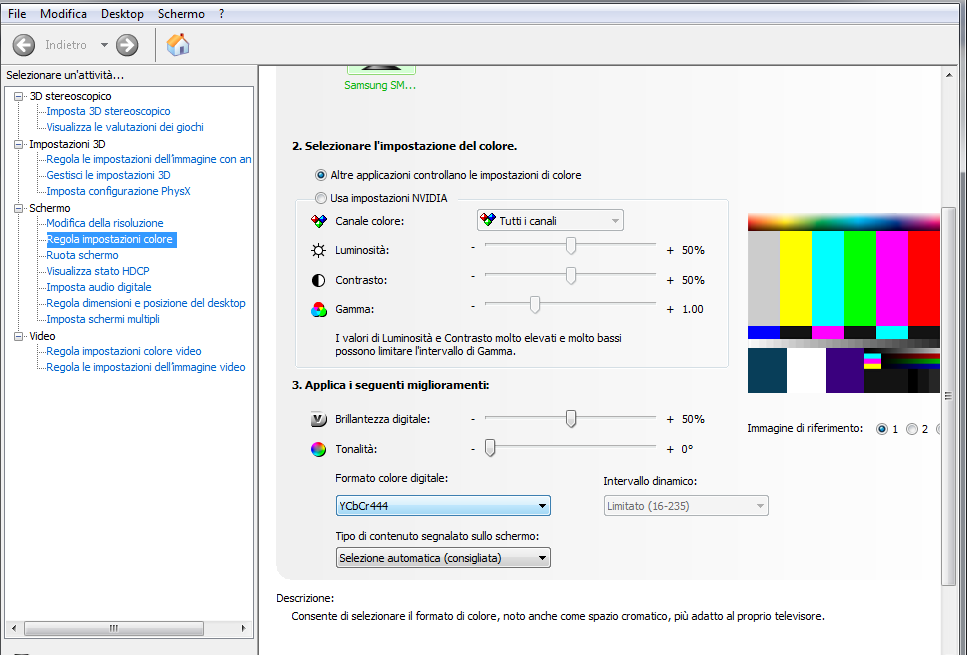
Task: Open the Home icon in toolbar
Action: [x=178, y=45]
